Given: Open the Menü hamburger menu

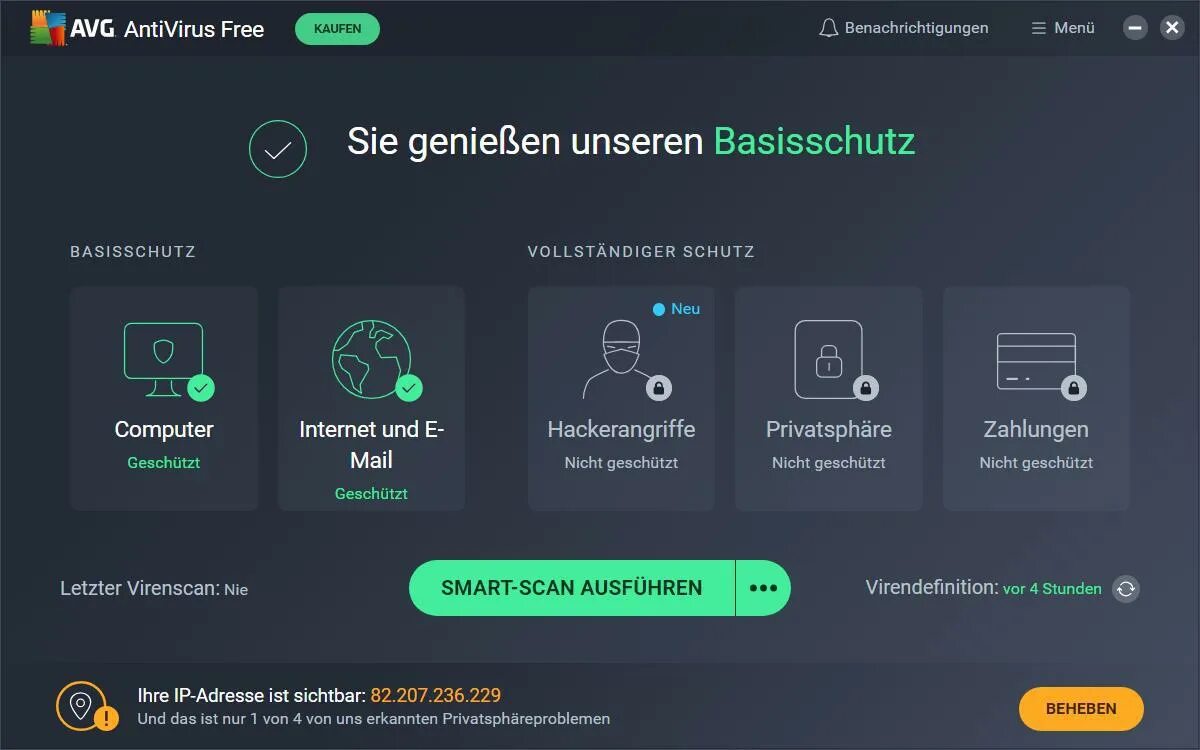Looking at the screenshot, I should 1063,28.
